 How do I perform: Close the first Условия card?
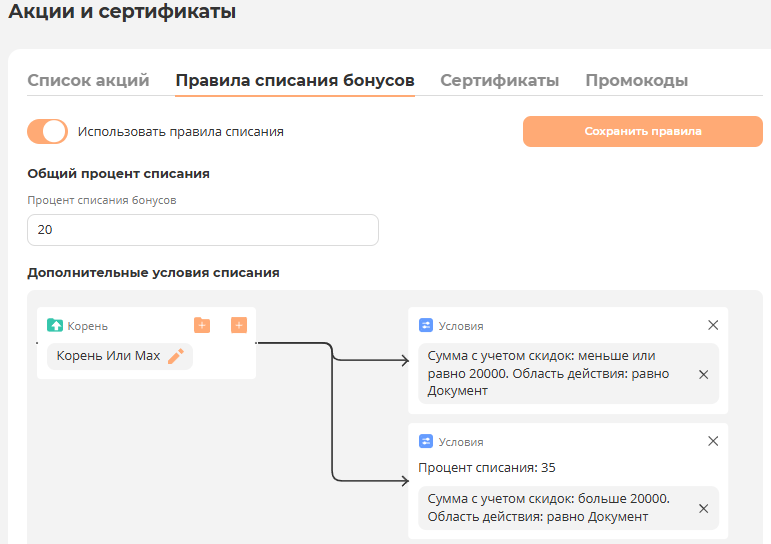713,325
